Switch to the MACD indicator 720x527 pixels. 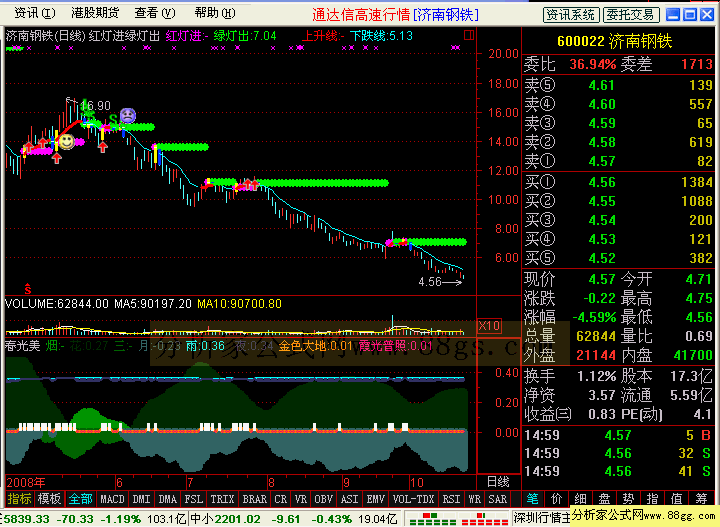[112, 499]
